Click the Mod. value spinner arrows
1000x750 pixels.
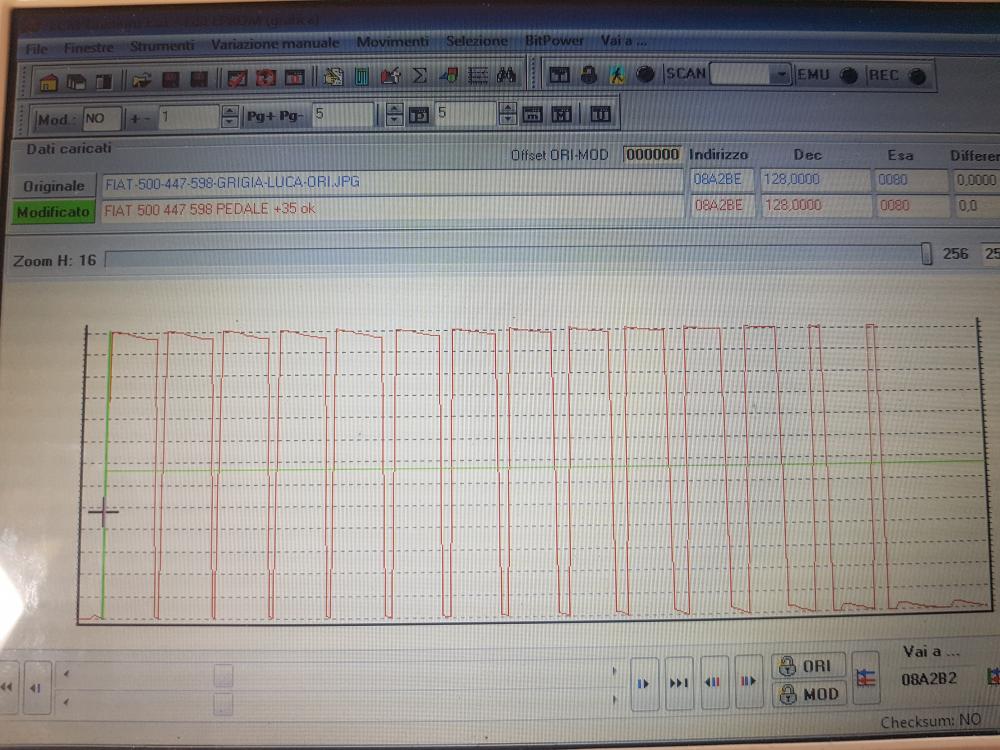click(230, 116)
